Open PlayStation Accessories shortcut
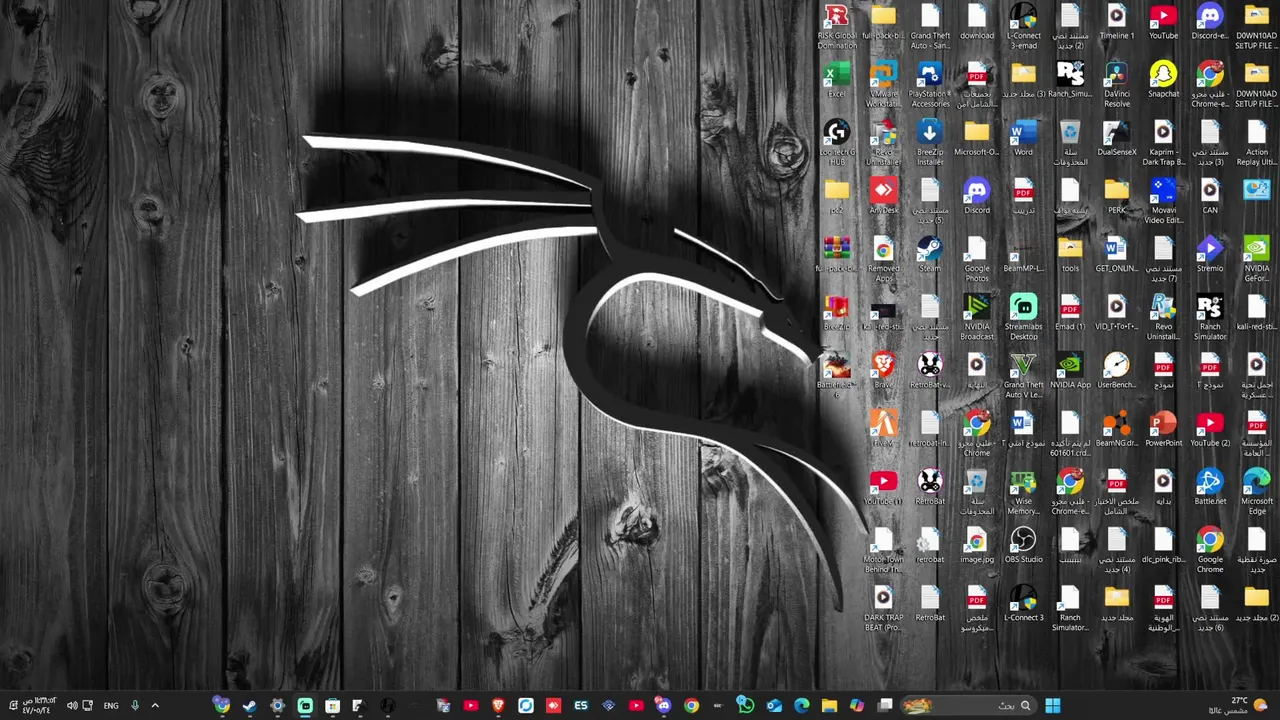This screenshot has height=720, width=1280. [930, 85]
